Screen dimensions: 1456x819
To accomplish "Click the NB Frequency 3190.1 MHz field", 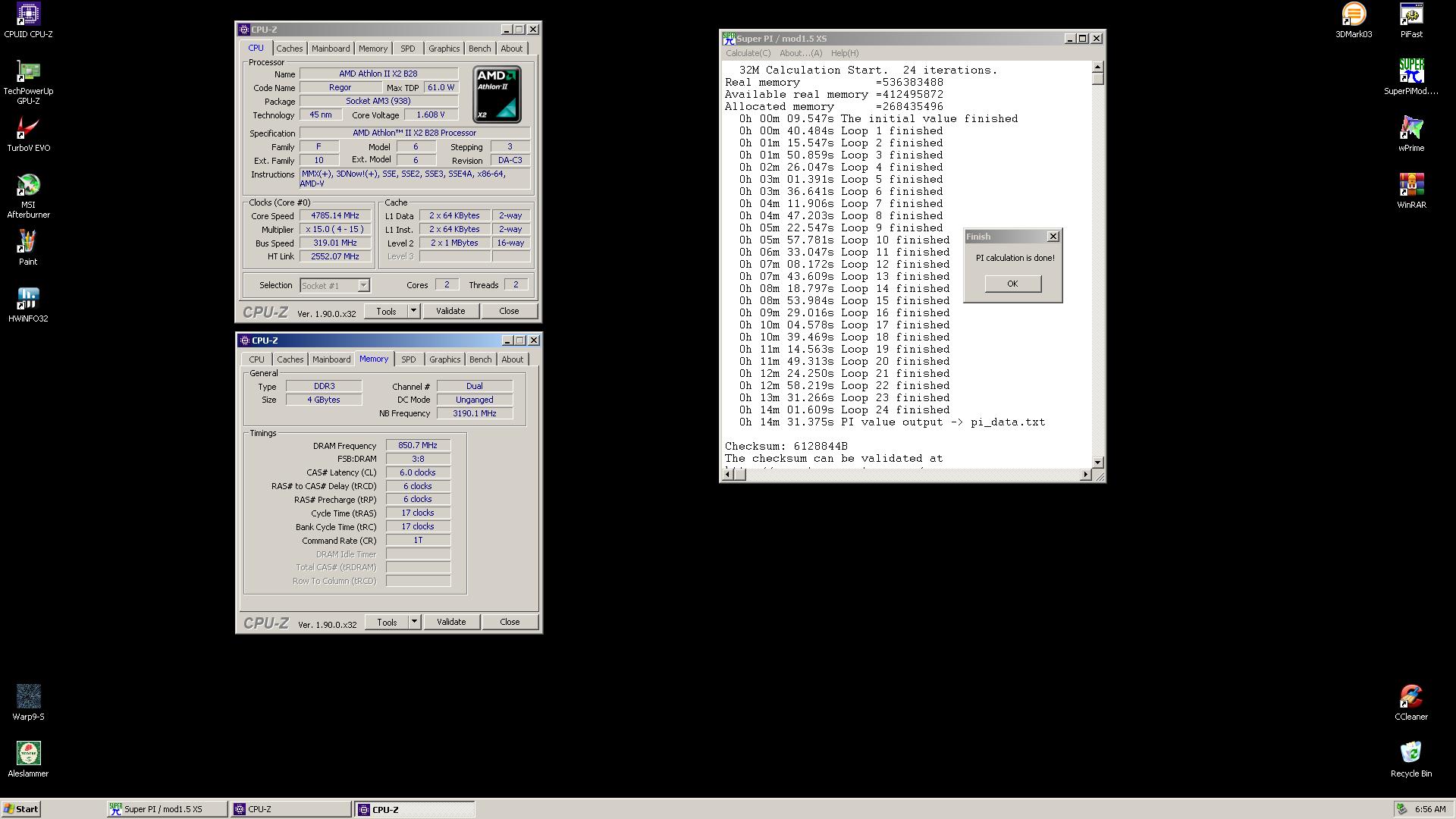I will [475, 413].
